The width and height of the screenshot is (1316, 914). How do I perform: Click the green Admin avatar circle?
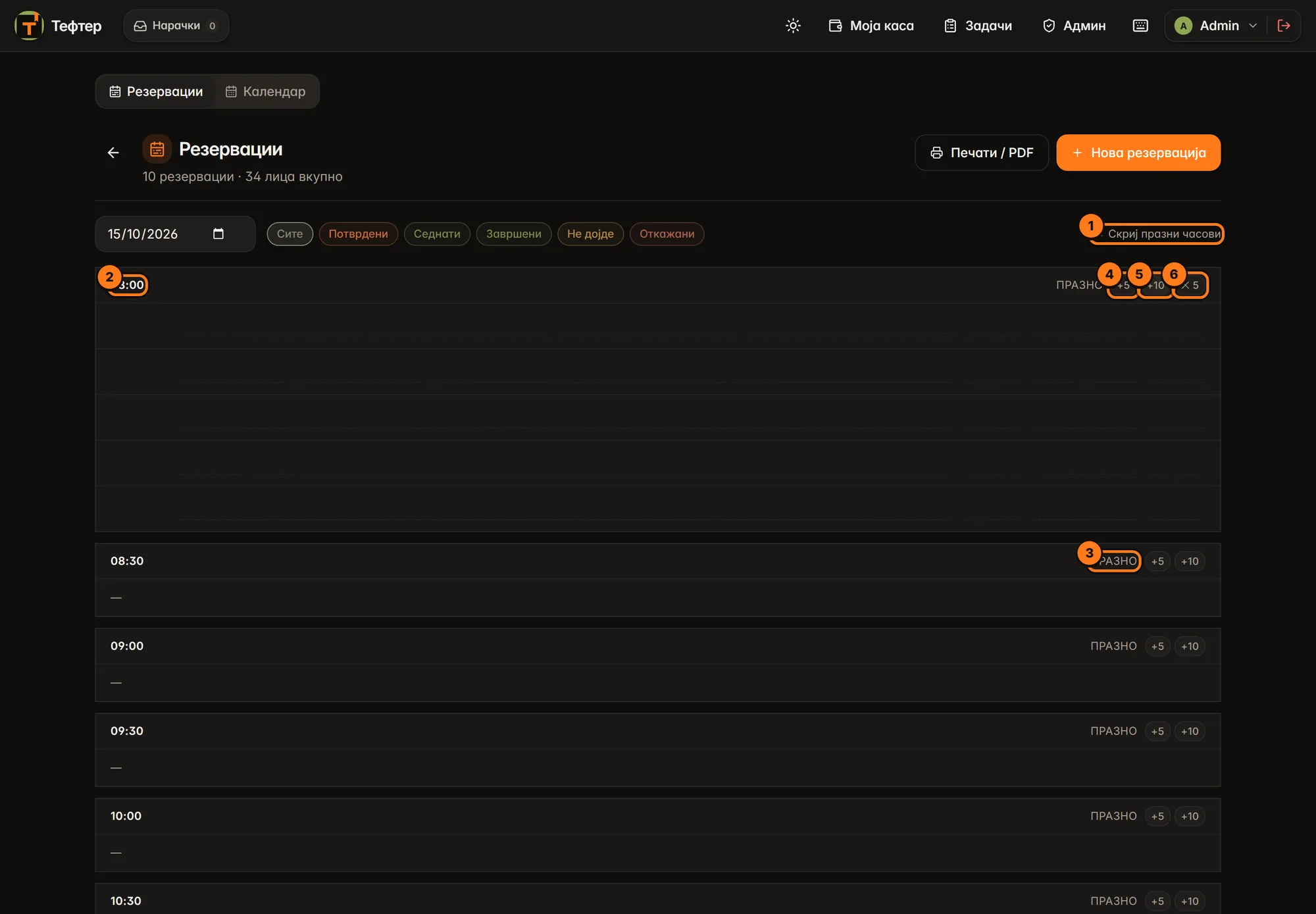point(1183,26)
